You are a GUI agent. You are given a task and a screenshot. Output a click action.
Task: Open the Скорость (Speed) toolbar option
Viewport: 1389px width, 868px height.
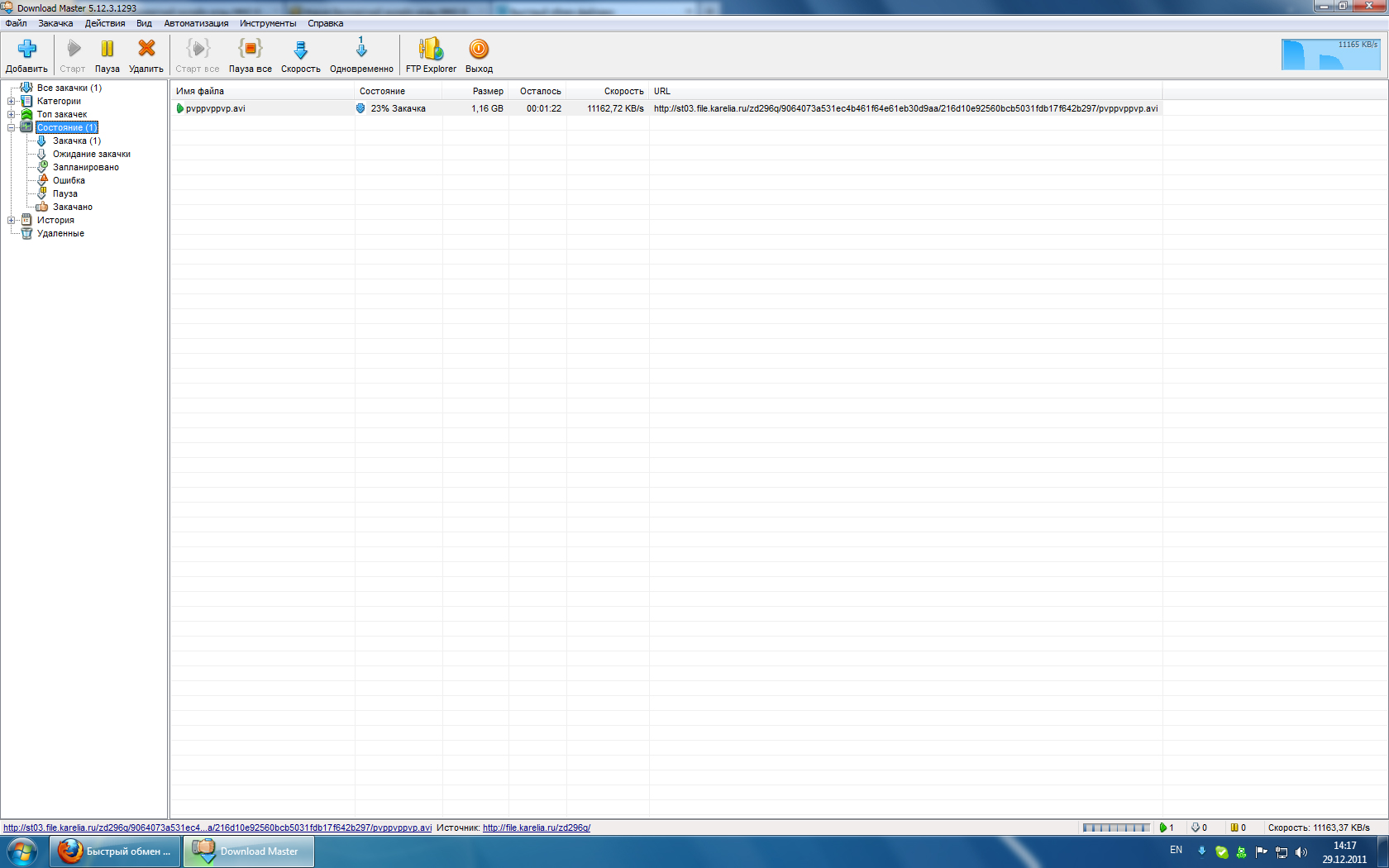click(x=300, y=50)
